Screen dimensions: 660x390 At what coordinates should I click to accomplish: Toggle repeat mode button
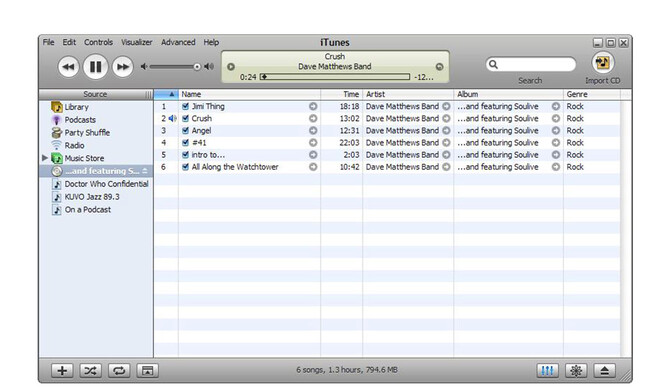[x=119, y=371]
